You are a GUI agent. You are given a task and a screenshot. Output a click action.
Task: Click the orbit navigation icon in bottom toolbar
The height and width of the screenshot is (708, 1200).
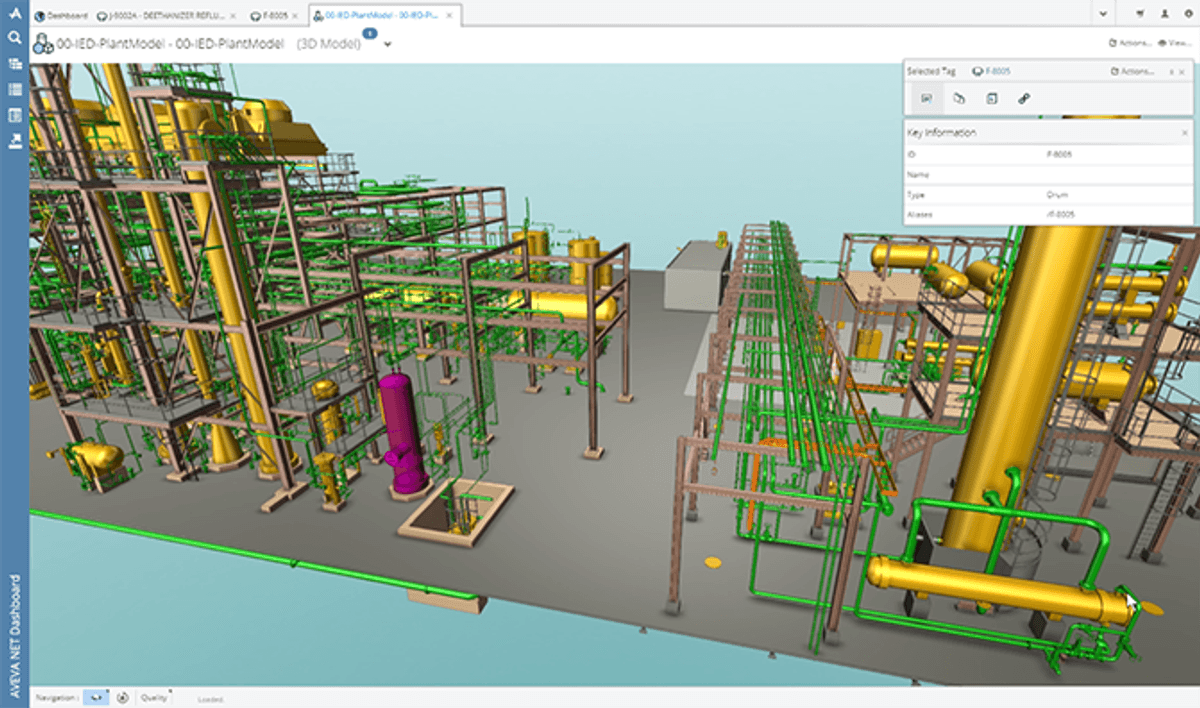pos(124,697)
